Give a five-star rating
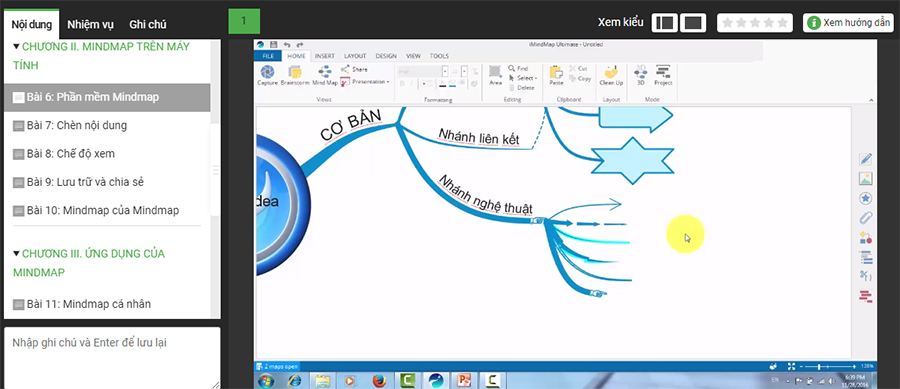Screen dimensions: 900x389 click(x=782, y=23)
